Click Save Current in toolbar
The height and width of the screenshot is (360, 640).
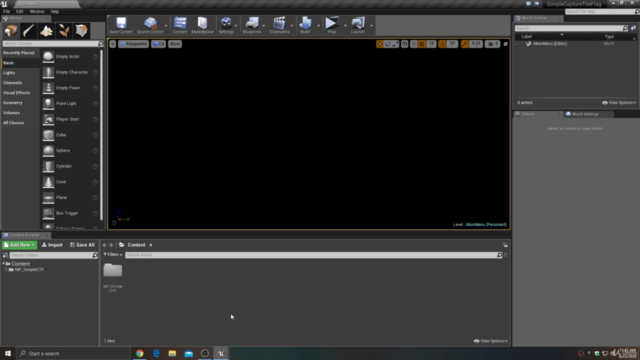pos(121,25)
